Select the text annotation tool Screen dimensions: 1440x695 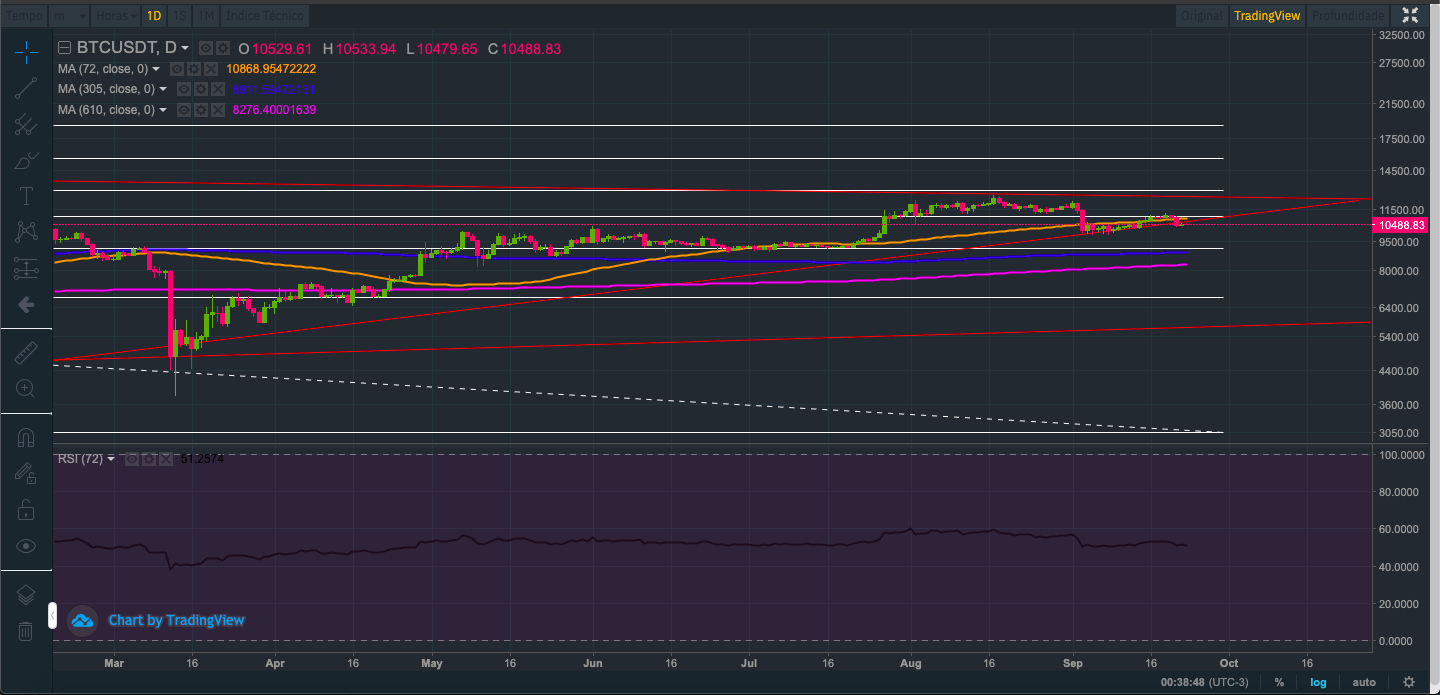[x=26, y=196]
